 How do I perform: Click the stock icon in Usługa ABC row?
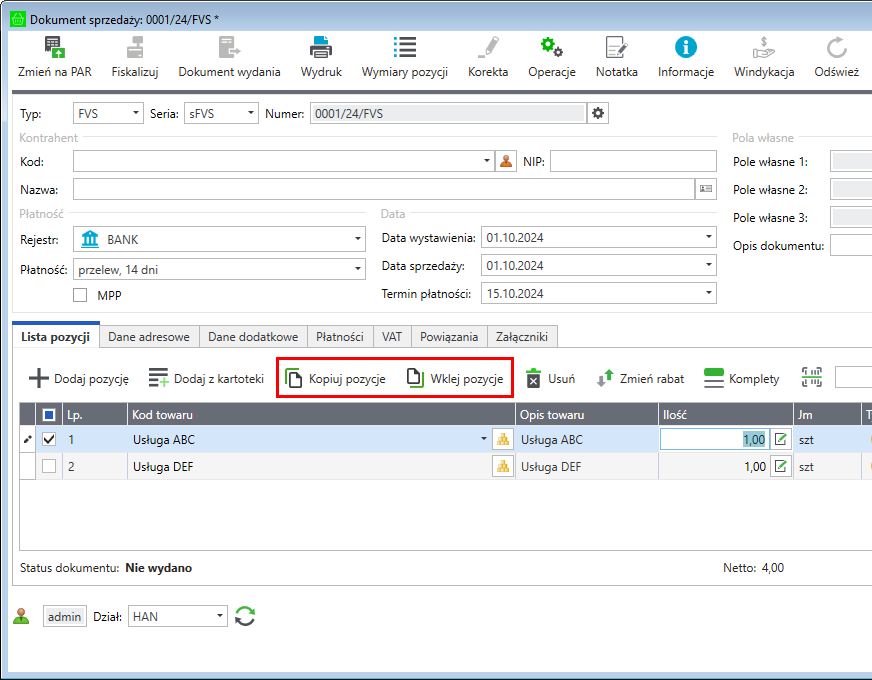pos(503,440)
